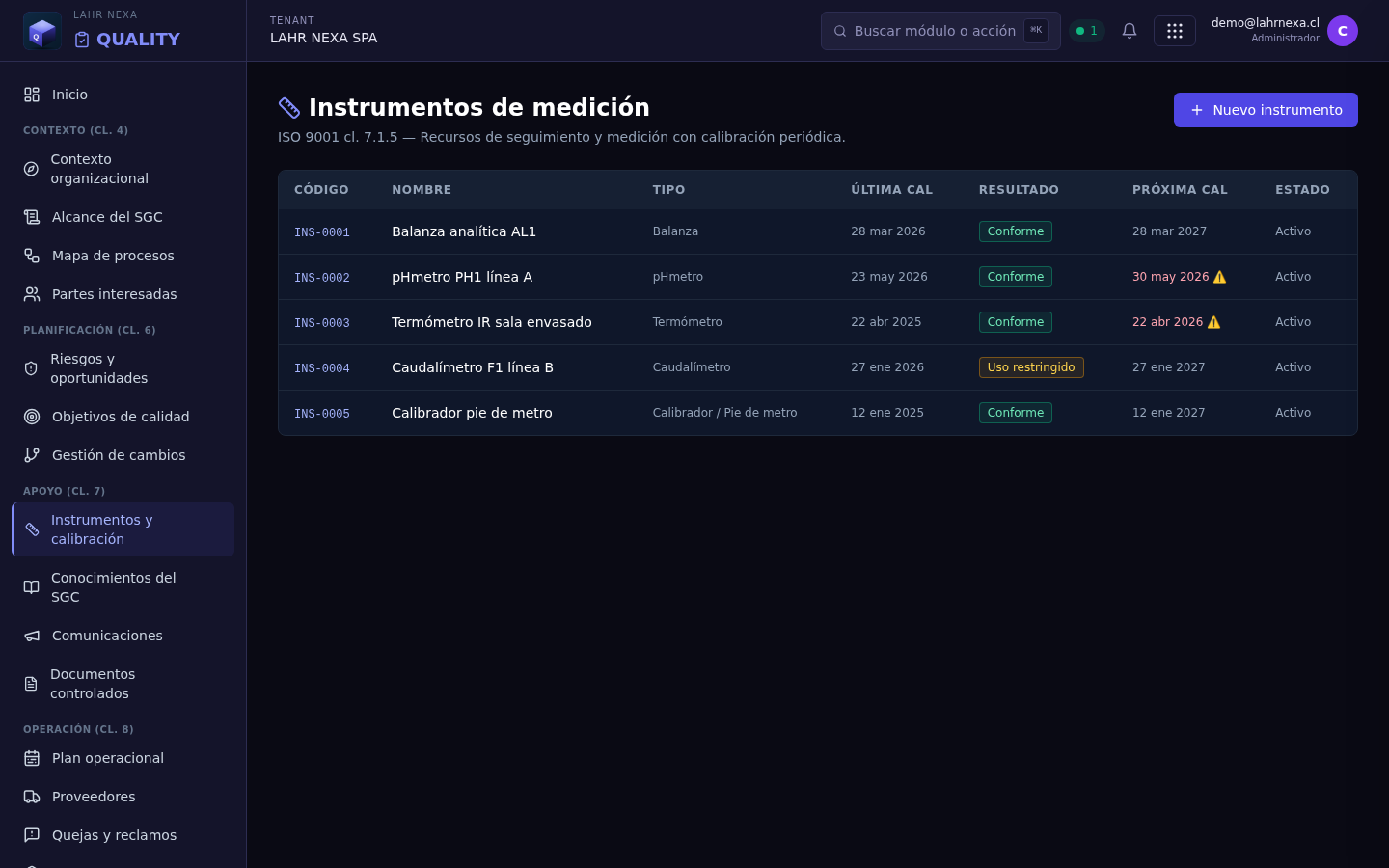The width and height of the screenshot is (1389, 868).
Task: Click the LAHR NEXA cube logo
Action: [x=42, y=31]
